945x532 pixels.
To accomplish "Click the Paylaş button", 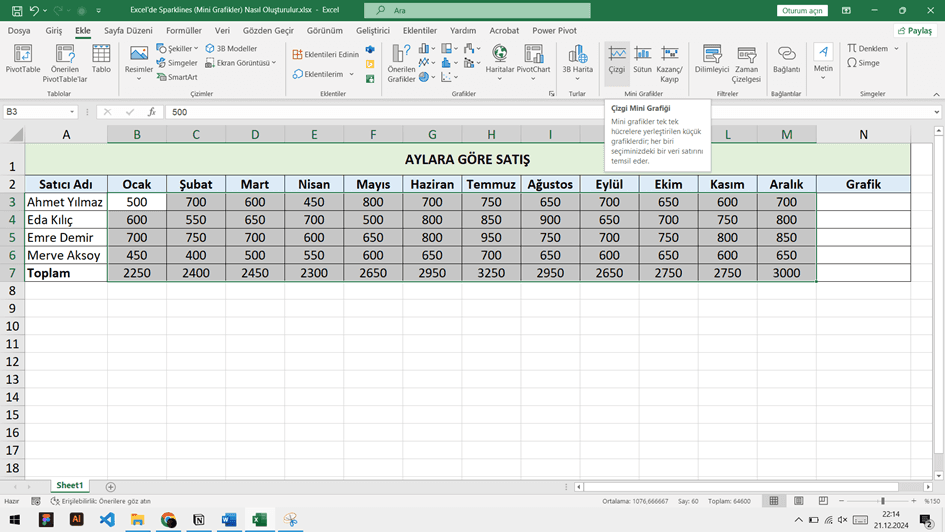I will coord(915,31).
